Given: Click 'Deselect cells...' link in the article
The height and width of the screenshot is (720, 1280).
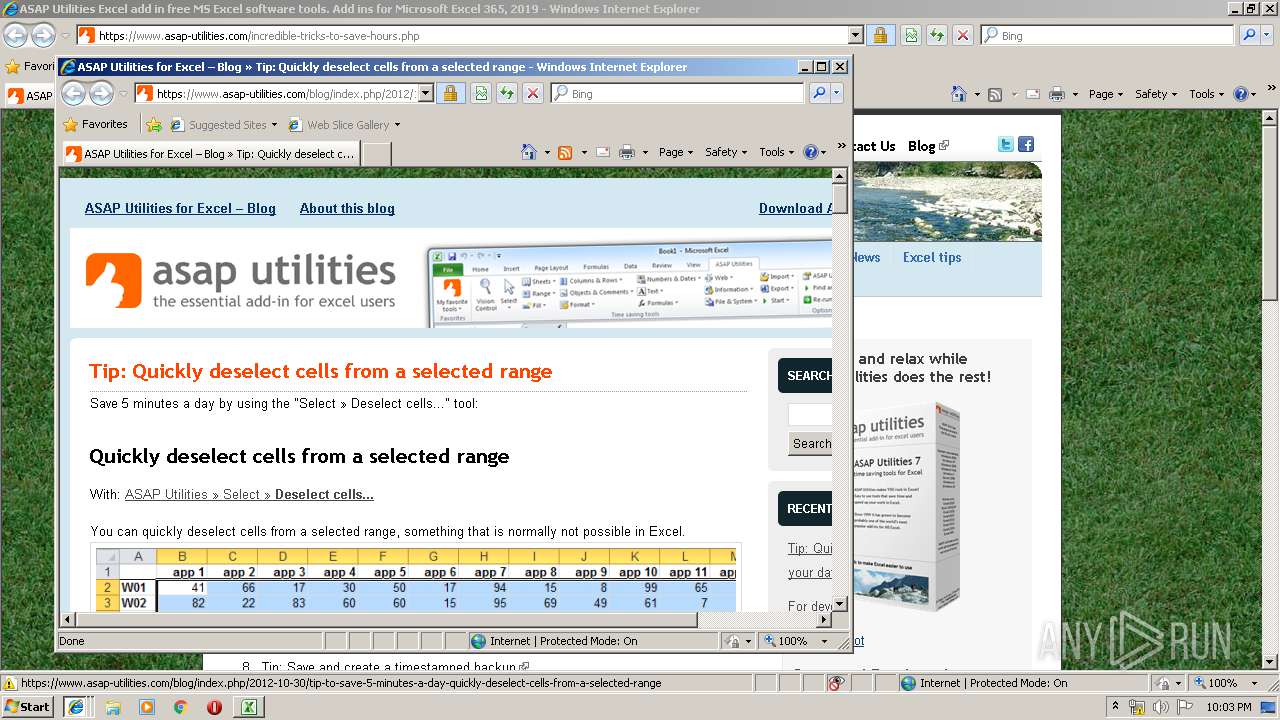Looking at the screenshot, I should coord(324,494).
